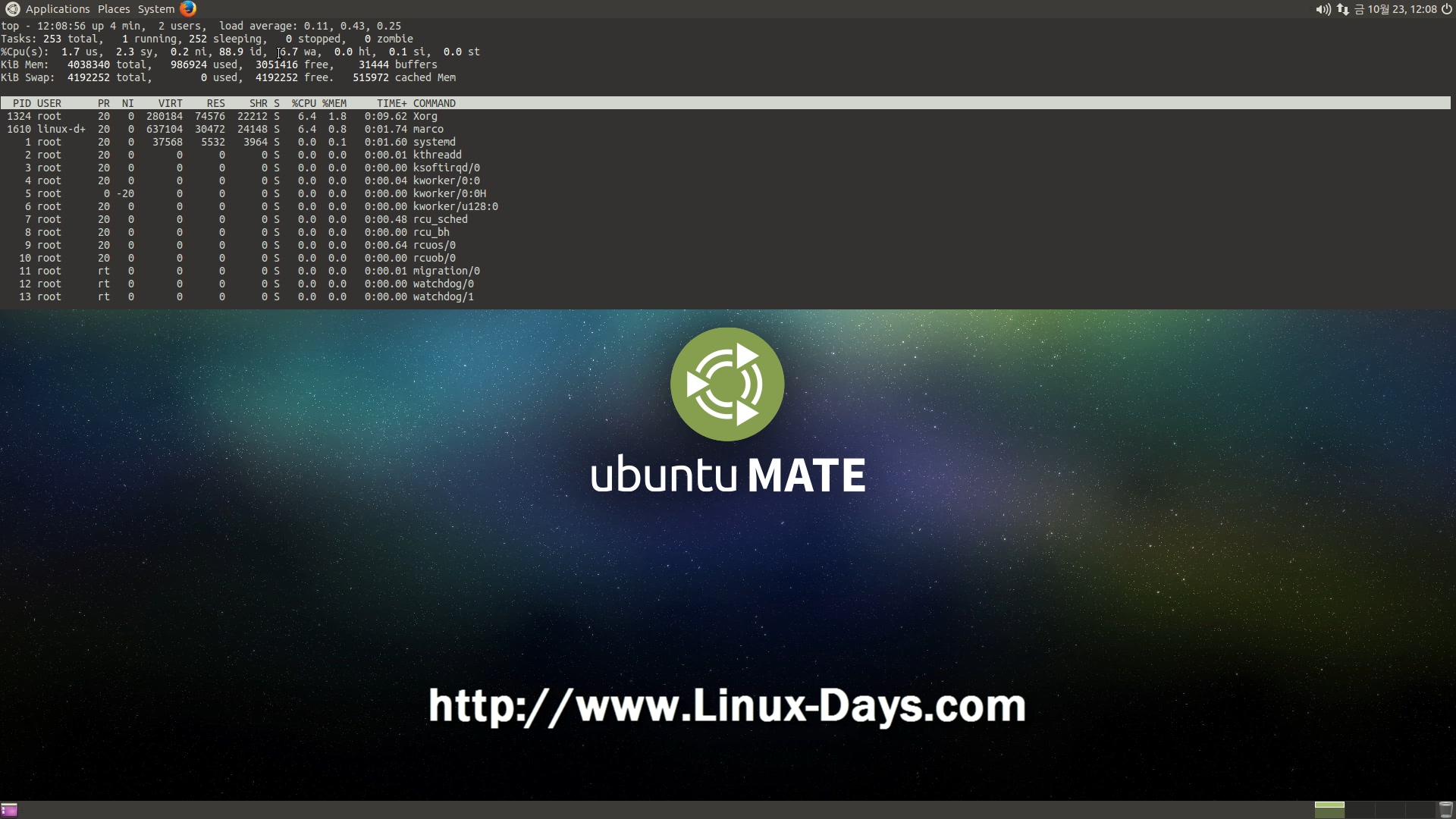This screenshot has width=1456, height=819.
Task: Click the linux-d+ user entry
Action: pos(61,129)
